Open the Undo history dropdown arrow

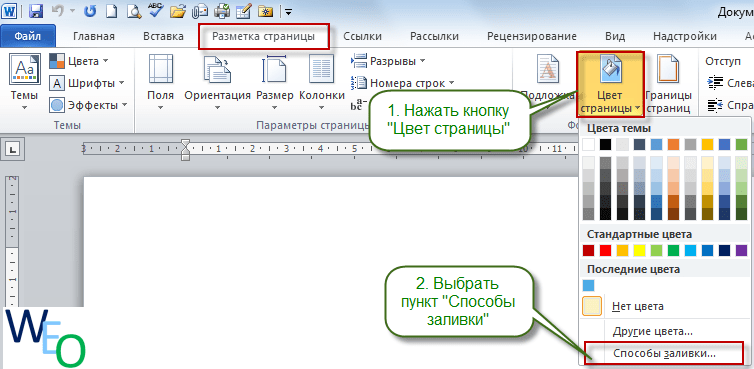[x=72, y=11]
